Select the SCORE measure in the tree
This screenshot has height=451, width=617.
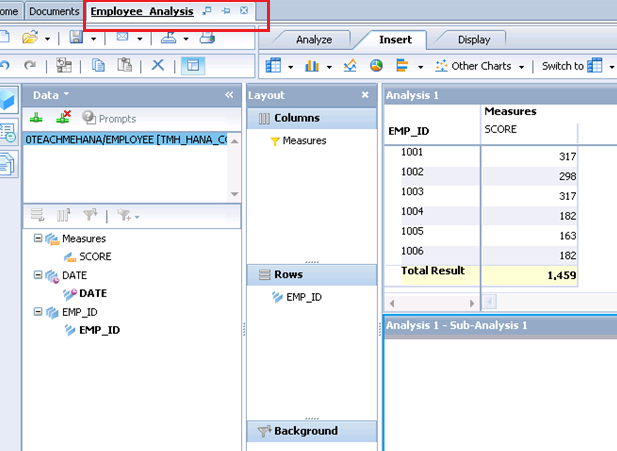coord(95,257)
